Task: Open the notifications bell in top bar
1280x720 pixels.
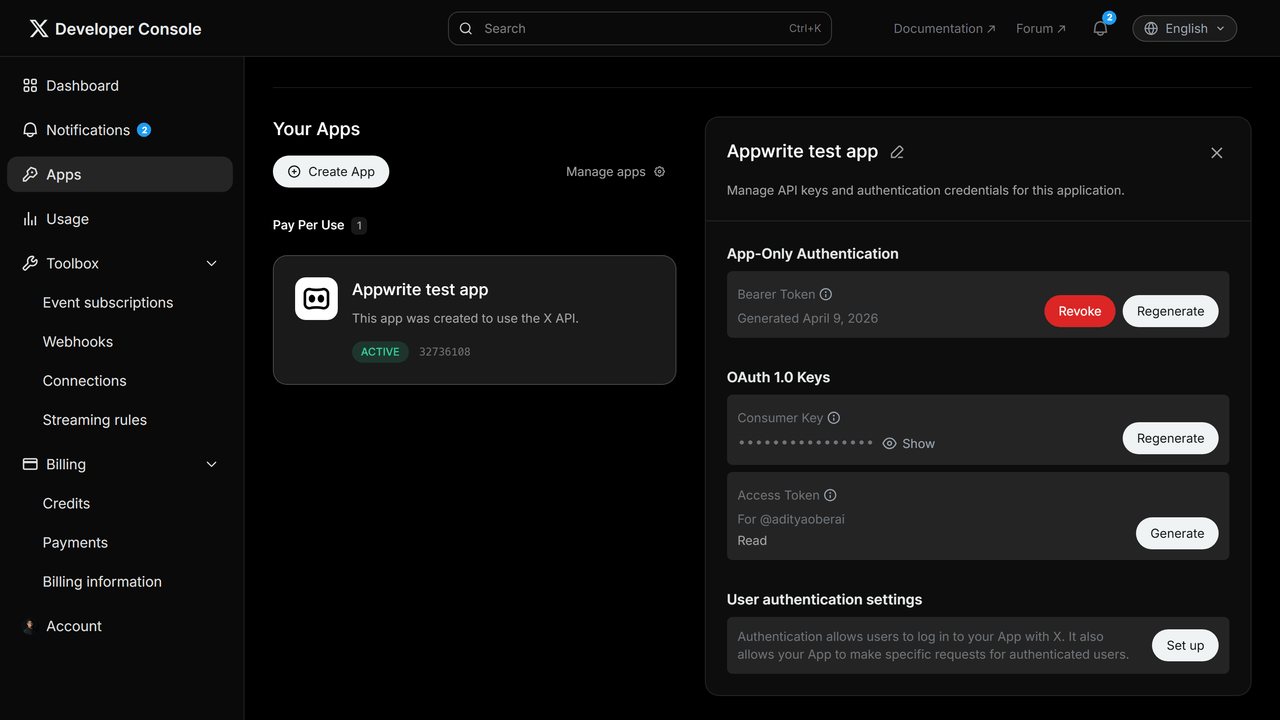Action: coord(1100,29)
